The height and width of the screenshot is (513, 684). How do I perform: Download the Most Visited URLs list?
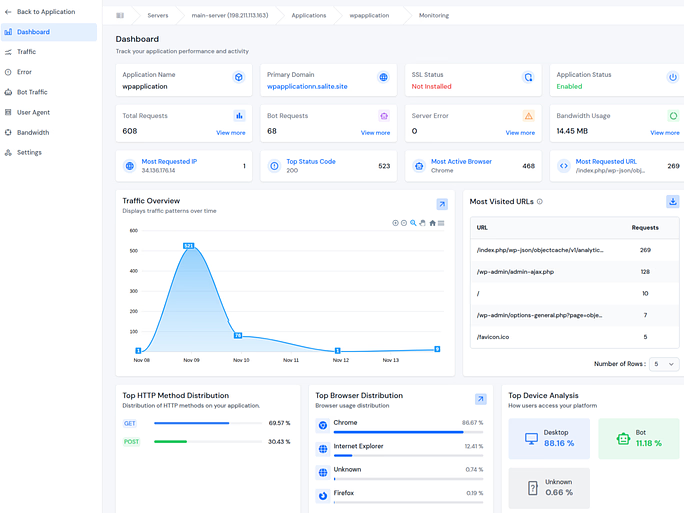coord(673,201)
